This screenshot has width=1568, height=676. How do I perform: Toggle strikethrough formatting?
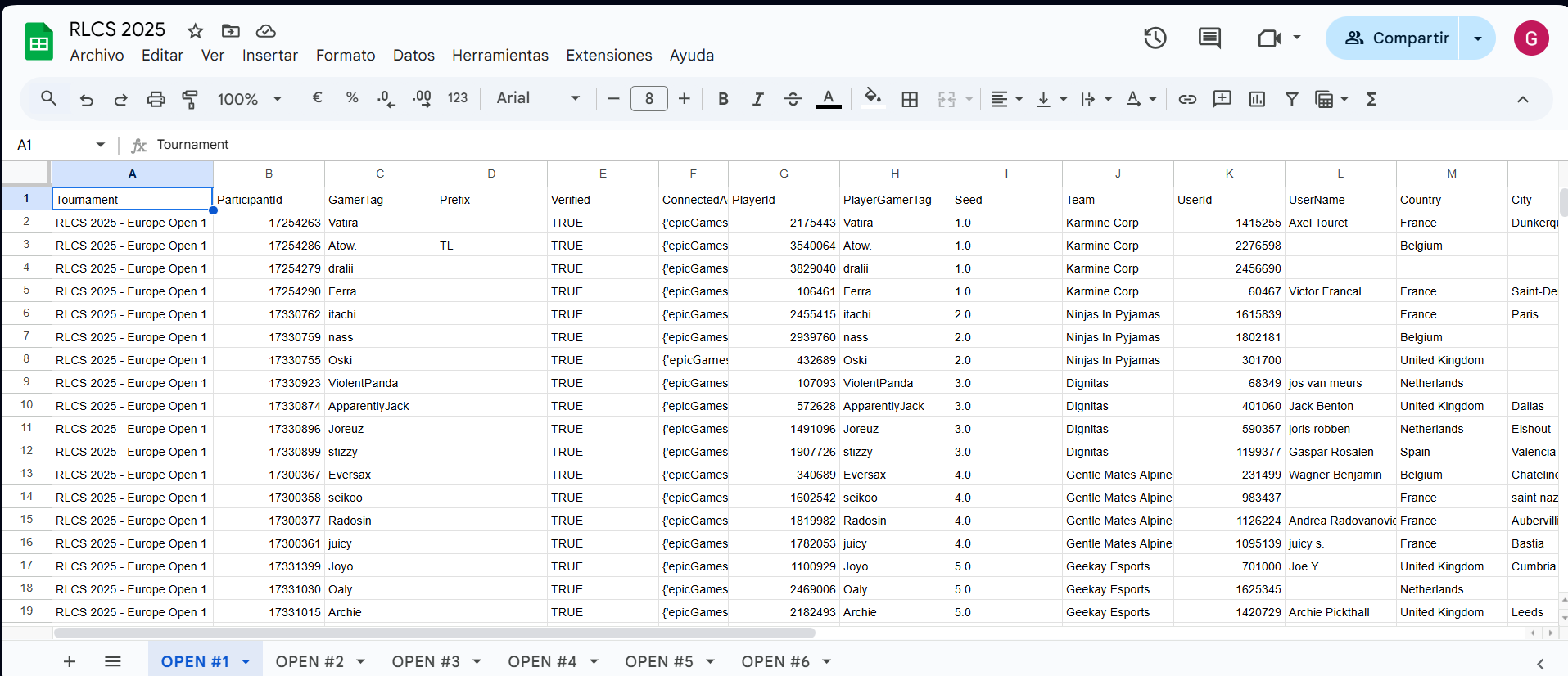(793, 99)
